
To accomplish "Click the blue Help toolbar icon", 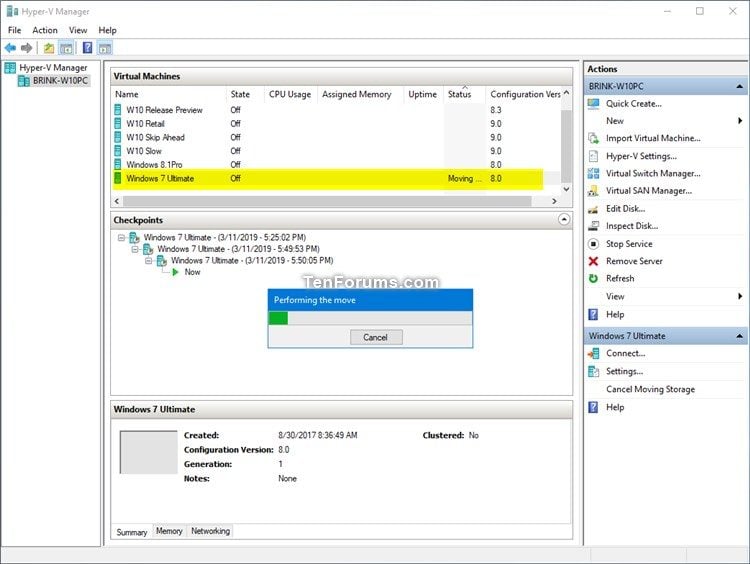I will 88,47.
